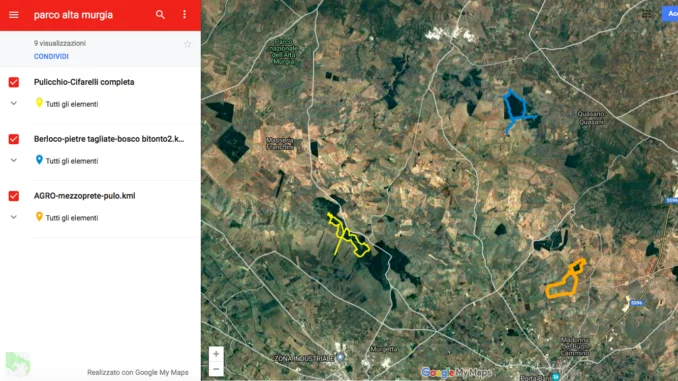Toggle the Berloco-pietre tagliate-bosco bitonto2 layer
The image size is (678, 381).
pos(14,139)
